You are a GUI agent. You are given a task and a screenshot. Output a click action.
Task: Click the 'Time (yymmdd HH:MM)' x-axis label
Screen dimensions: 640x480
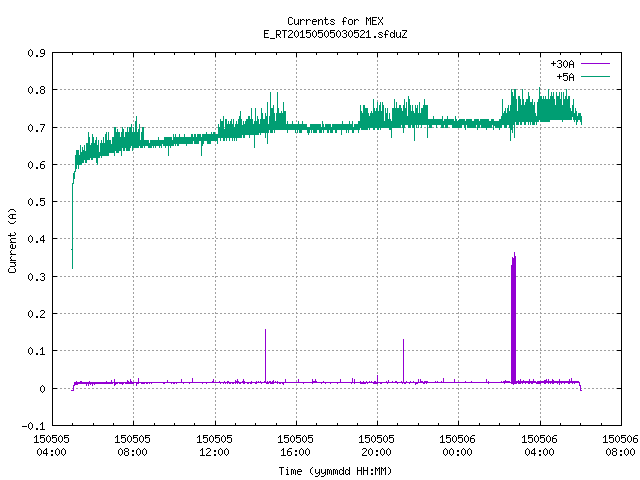pyautogui.click(x=335, y=471)
